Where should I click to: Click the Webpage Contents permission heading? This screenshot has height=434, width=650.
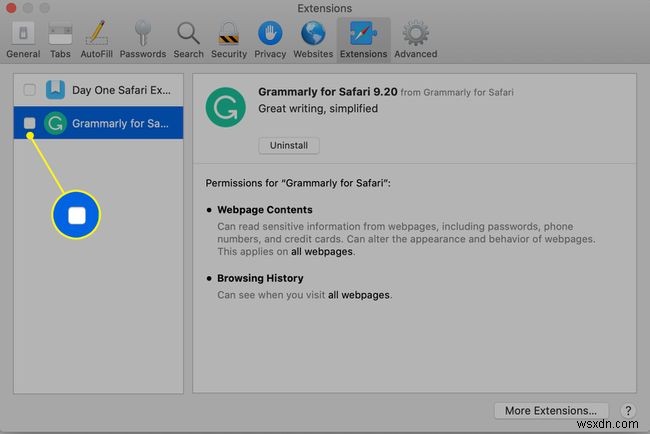tap(264, 210)
